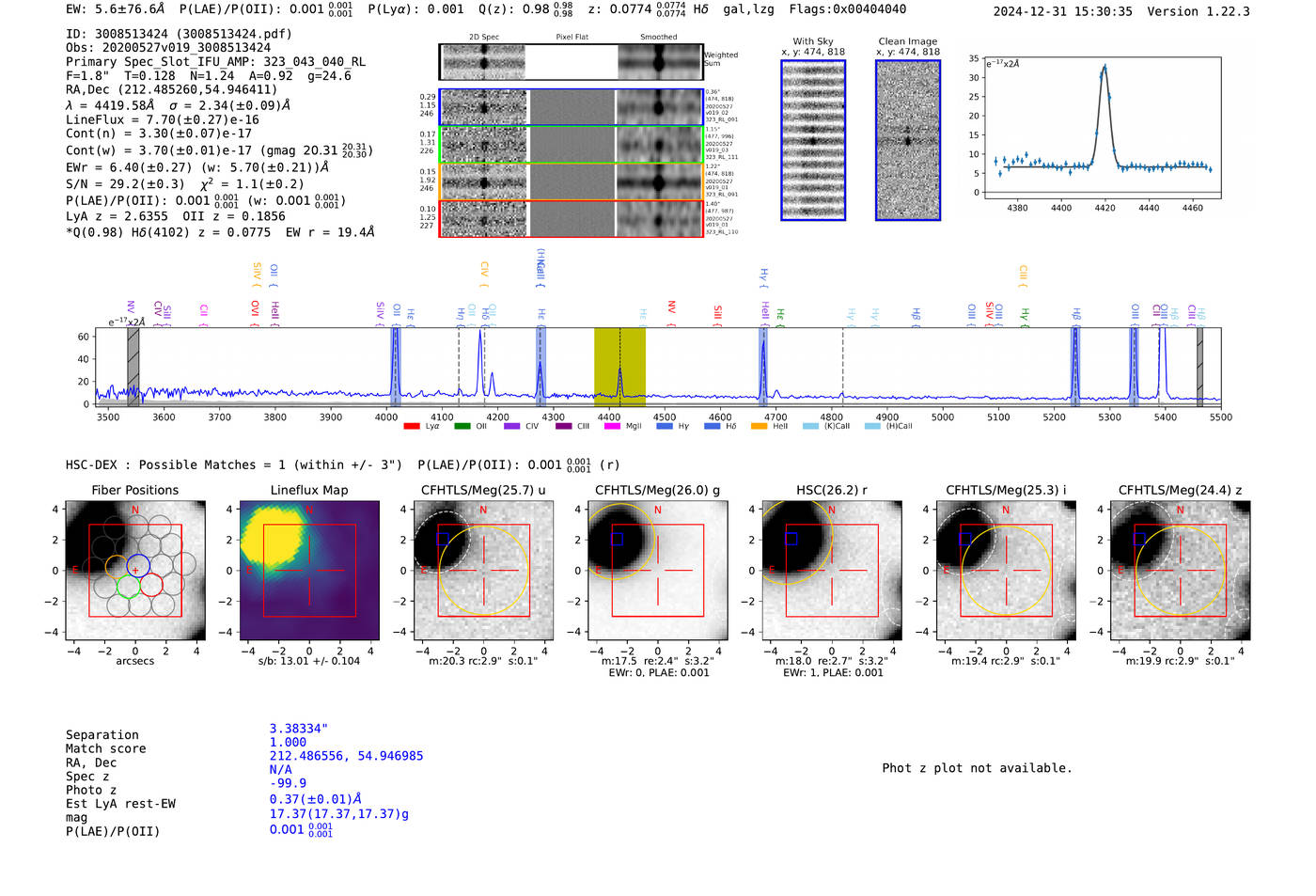Select the Weighted Sum 2D spectrum row

[572, 62]
